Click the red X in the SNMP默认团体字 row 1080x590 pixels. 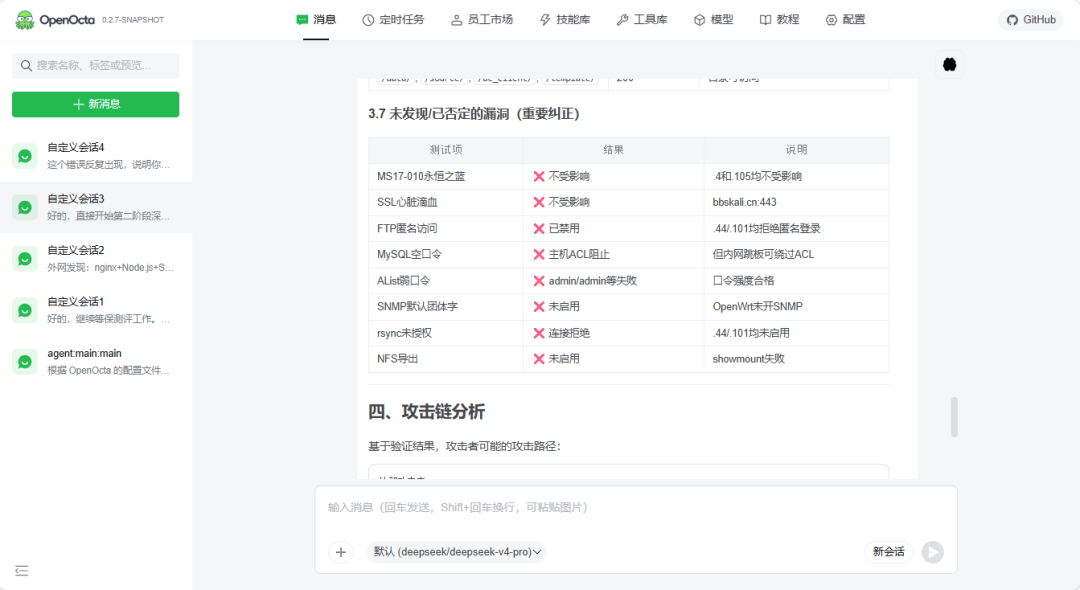point(539,307)
